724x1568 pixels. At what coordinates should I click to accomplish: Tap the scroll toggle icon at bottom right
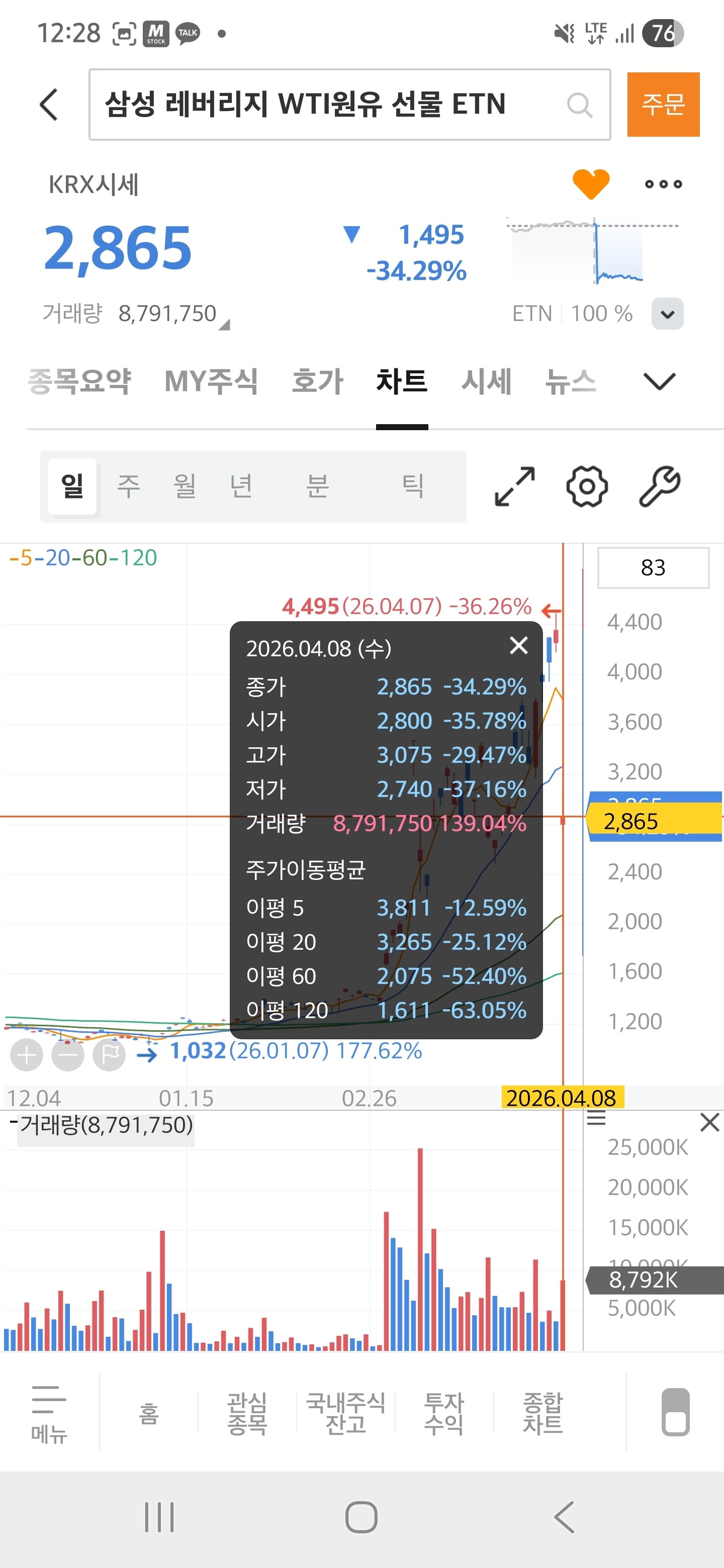(x=675, y=1412)
